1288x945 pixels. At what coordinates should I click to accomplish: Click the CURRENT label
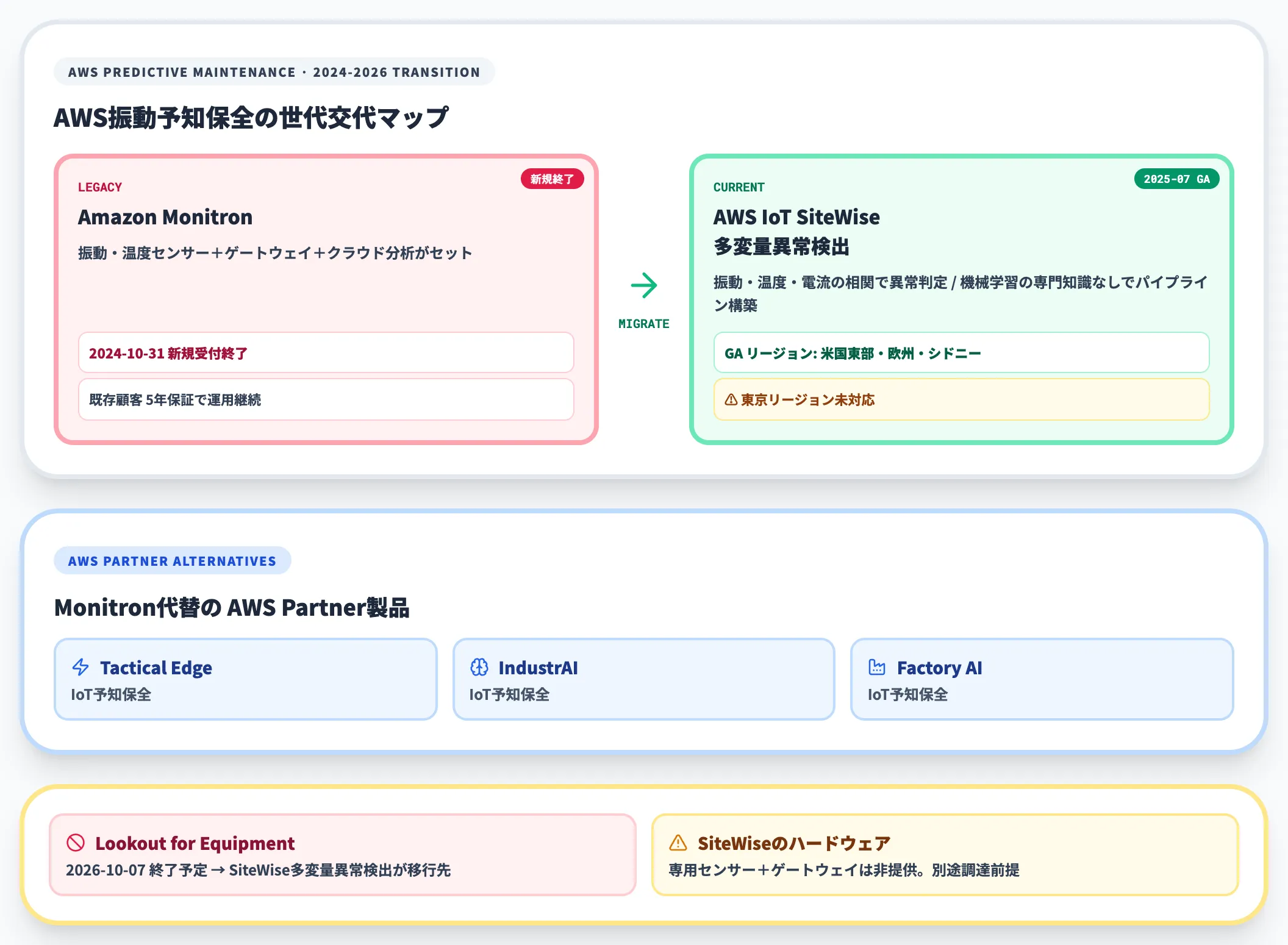739,187
